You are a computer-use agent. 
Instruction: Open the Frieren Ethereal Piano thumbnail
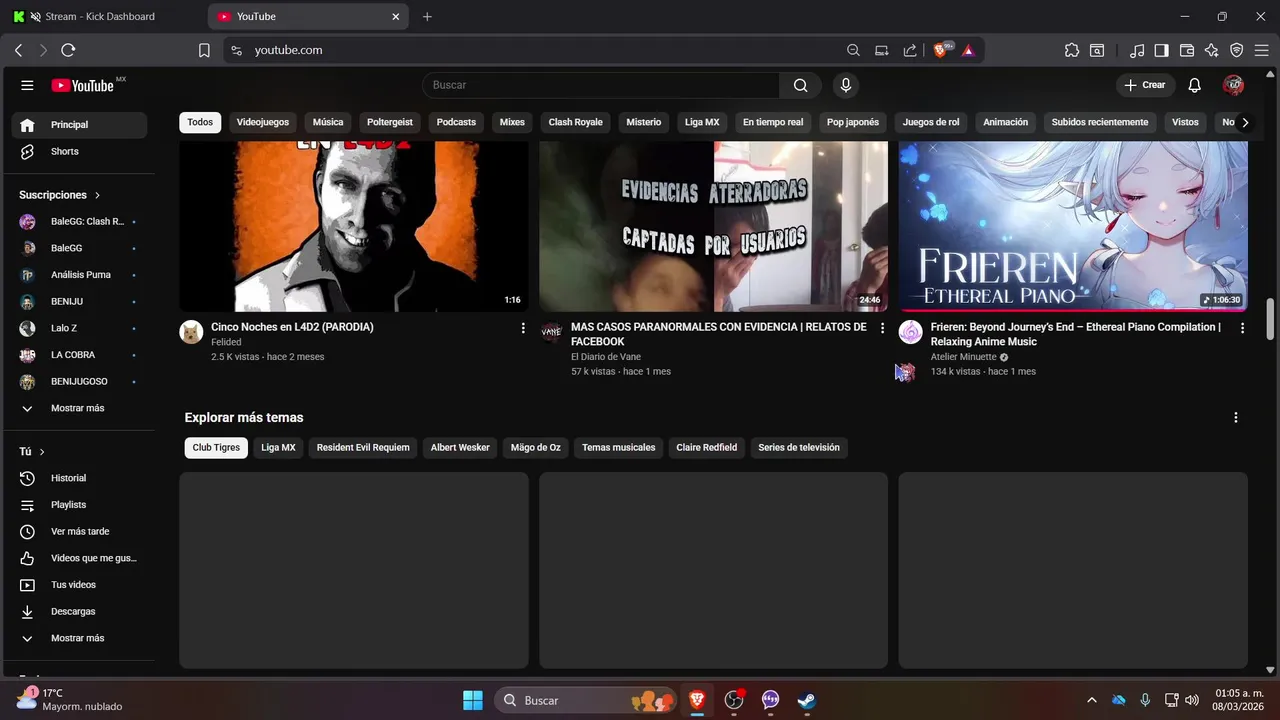pos(1073,226)
